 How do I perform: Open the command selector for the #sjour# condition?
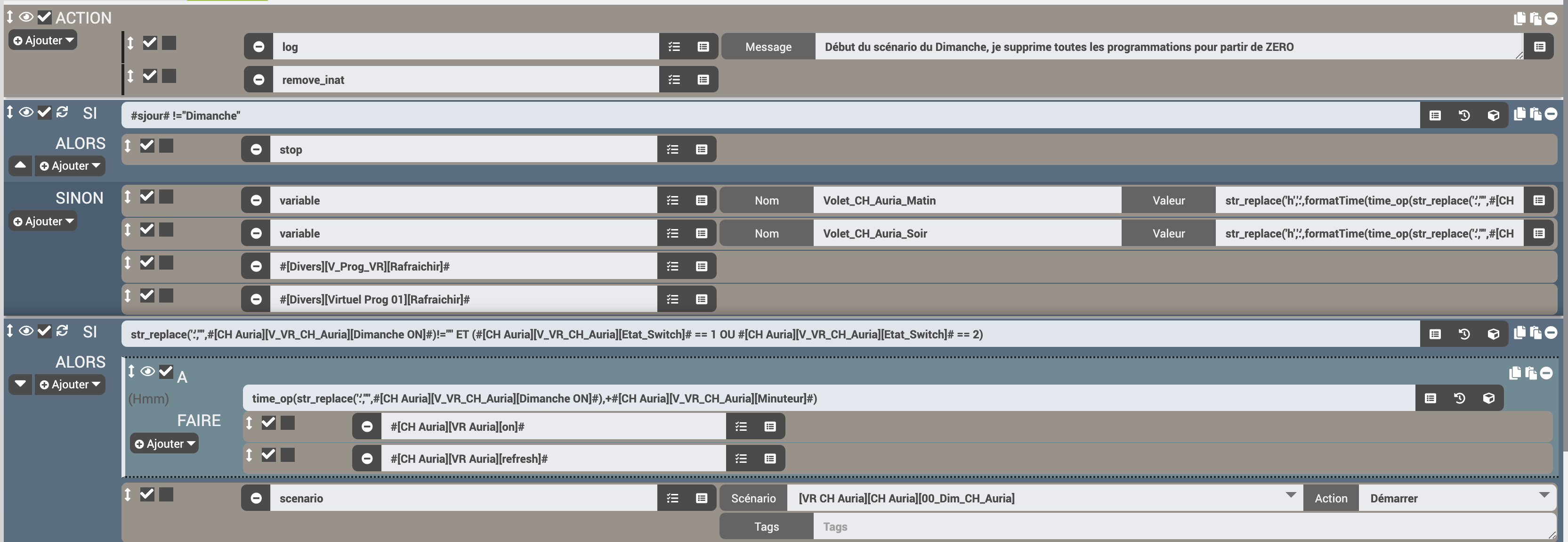[1435, 115]
